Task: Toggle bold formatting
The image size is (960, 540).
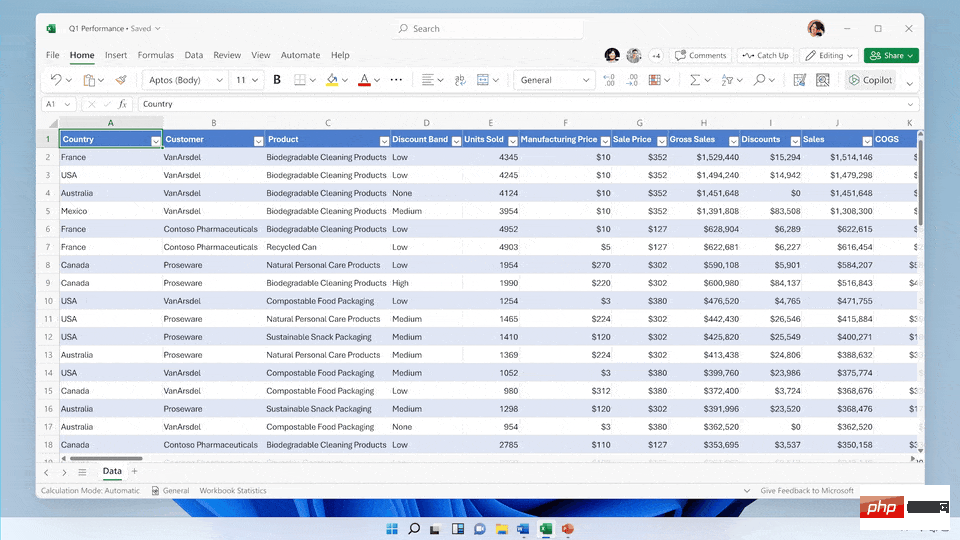Action: click(x=277, y=80)
